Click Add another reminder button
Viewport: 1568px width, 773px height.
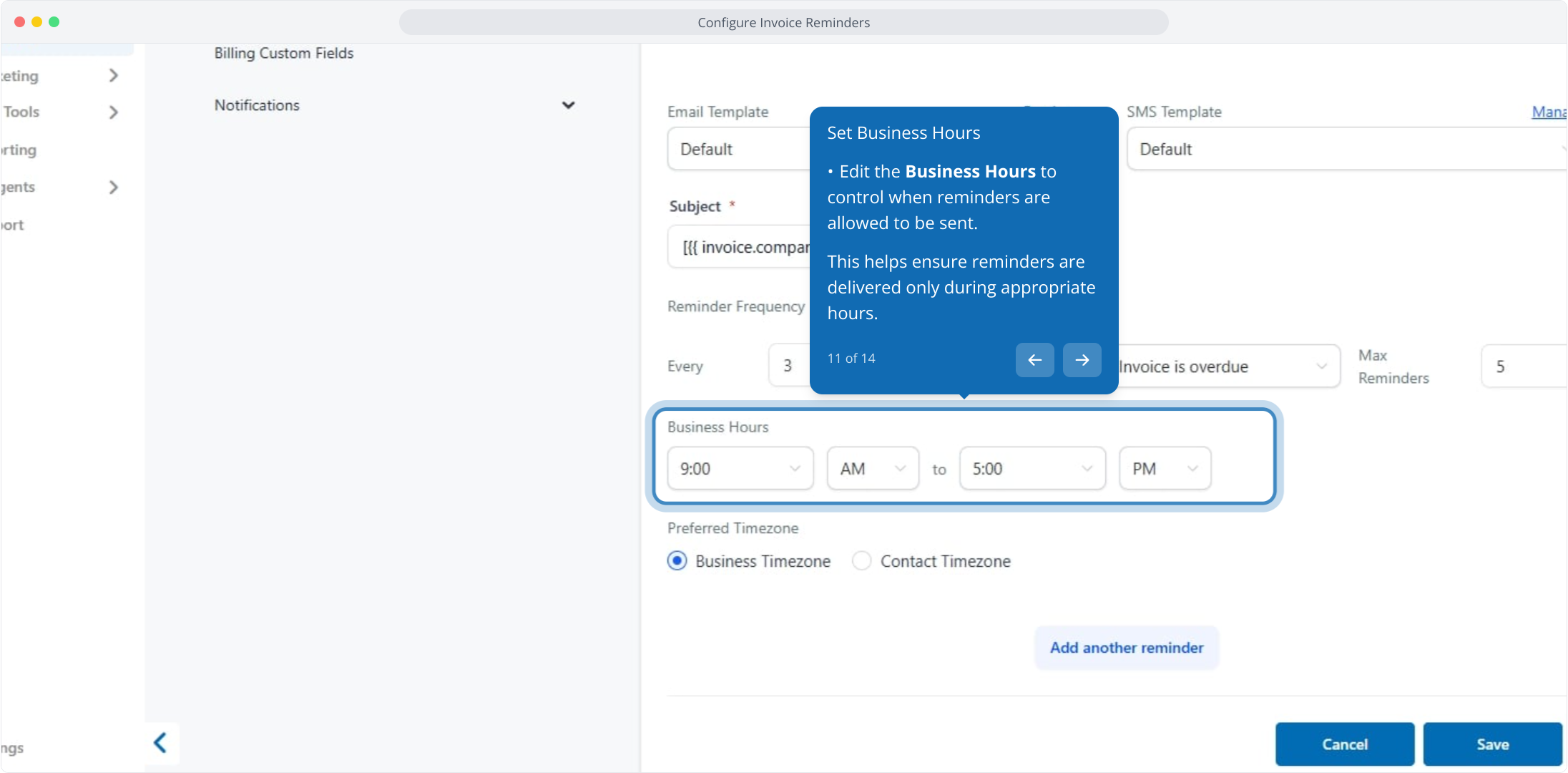point(1126,648)
